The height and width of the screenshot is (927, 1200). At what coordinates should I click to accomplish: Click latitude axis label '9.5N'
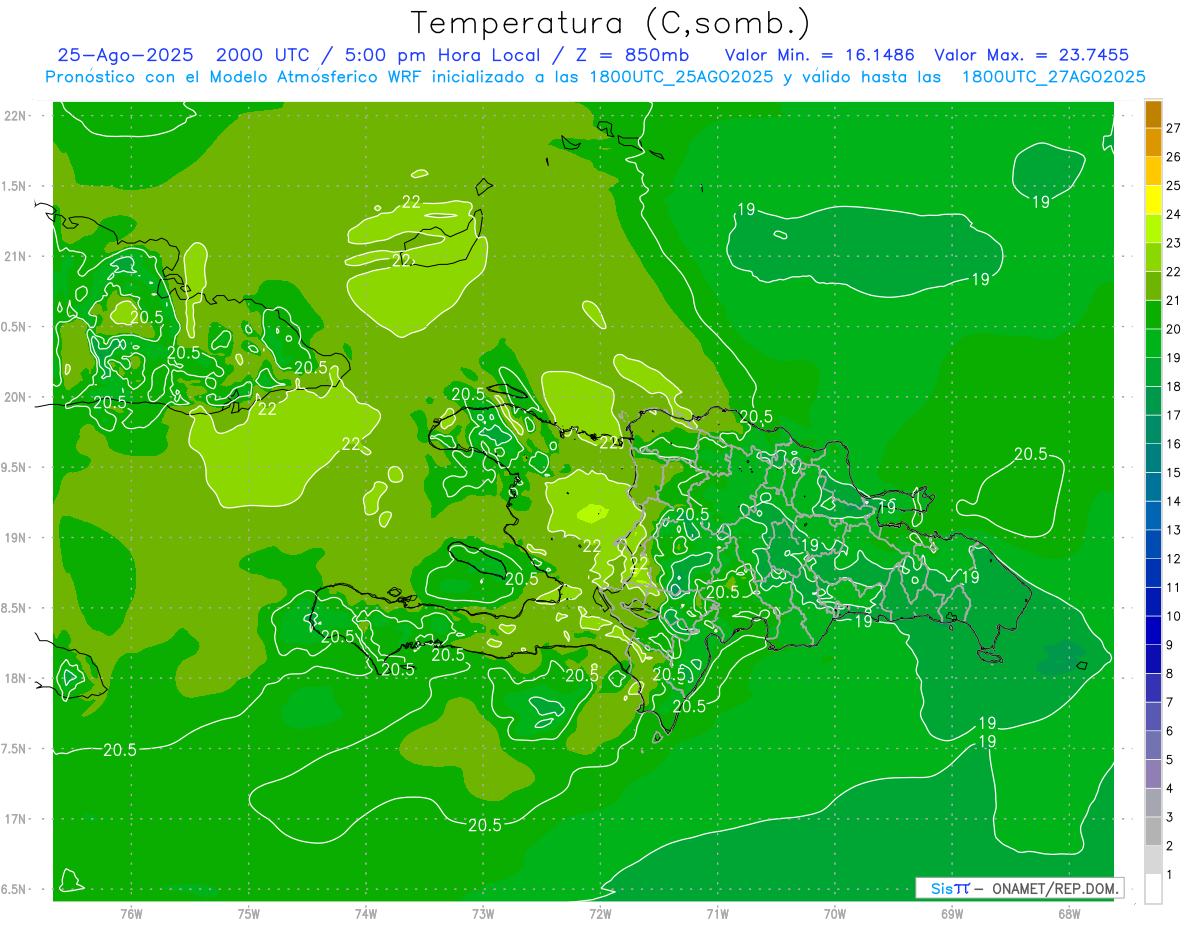click(15, 467)
